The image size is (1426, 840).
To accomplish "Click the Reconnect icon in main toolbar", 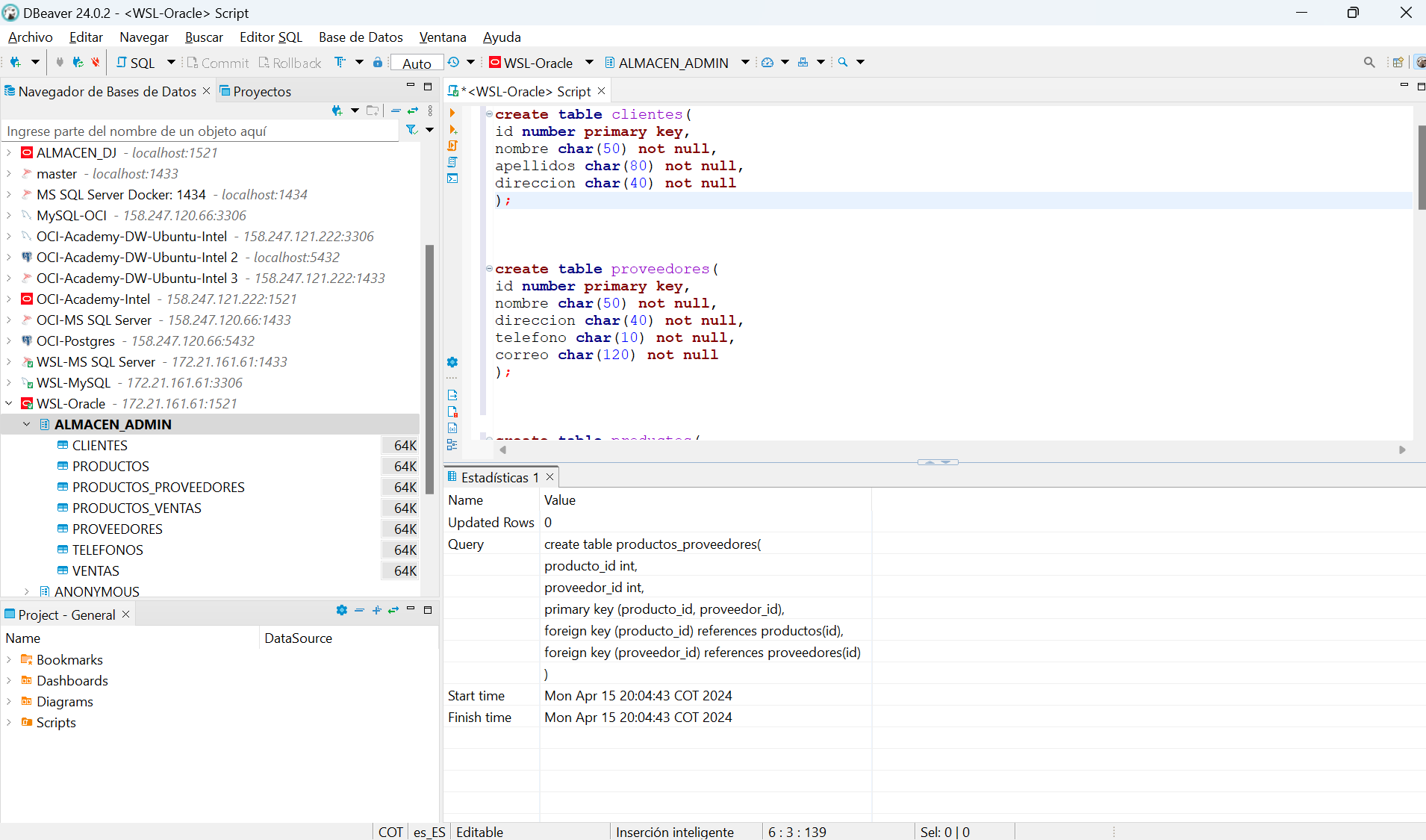I will pos(78,63).
